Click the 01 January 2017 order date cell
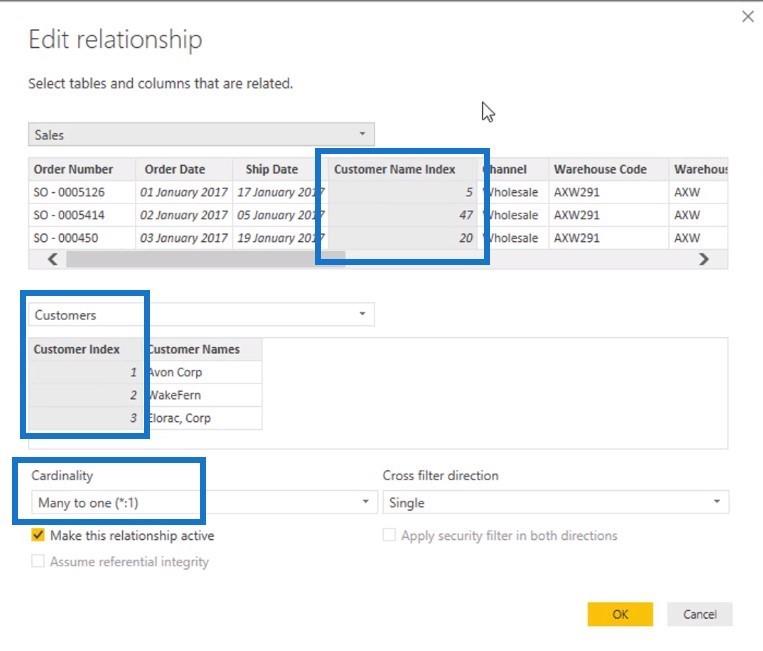The height and width of the screenshot is (651, 763). tap(184, 192)
